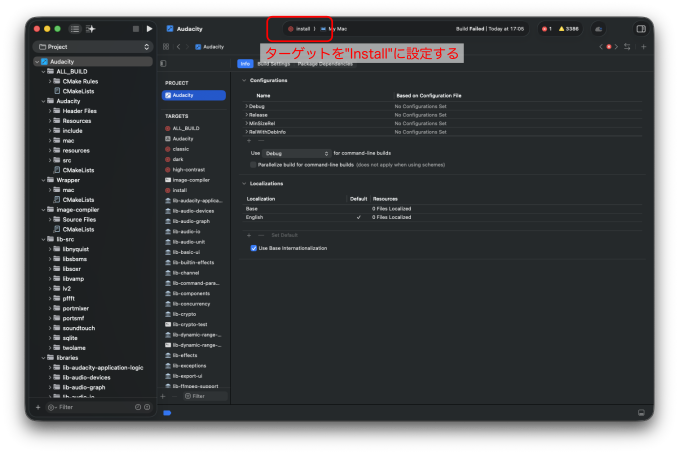Toggle recent files filter clock icon
Image resolution: width=679 pixels, height=454 pixels.
point(138,407)
